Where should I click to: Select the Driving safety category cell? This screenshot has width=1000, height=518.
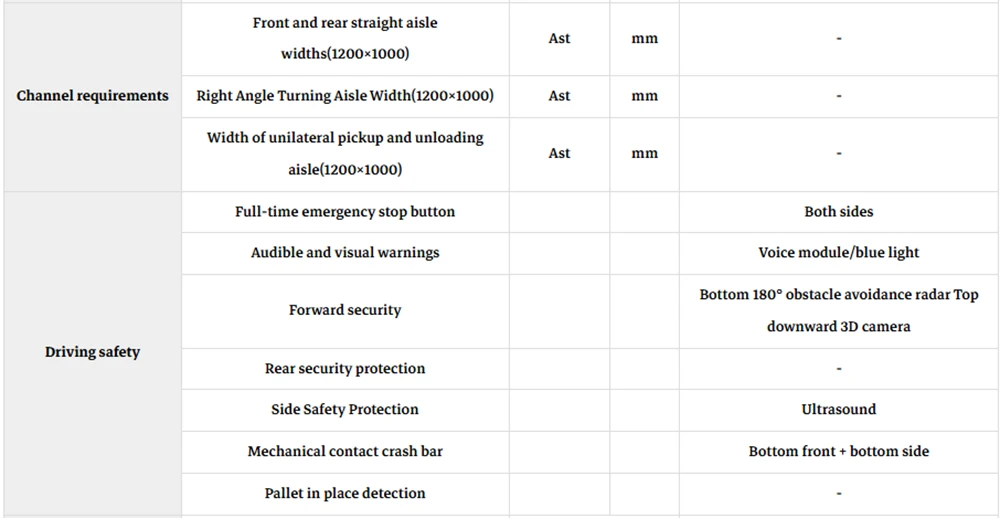click(x=92, y=352)
